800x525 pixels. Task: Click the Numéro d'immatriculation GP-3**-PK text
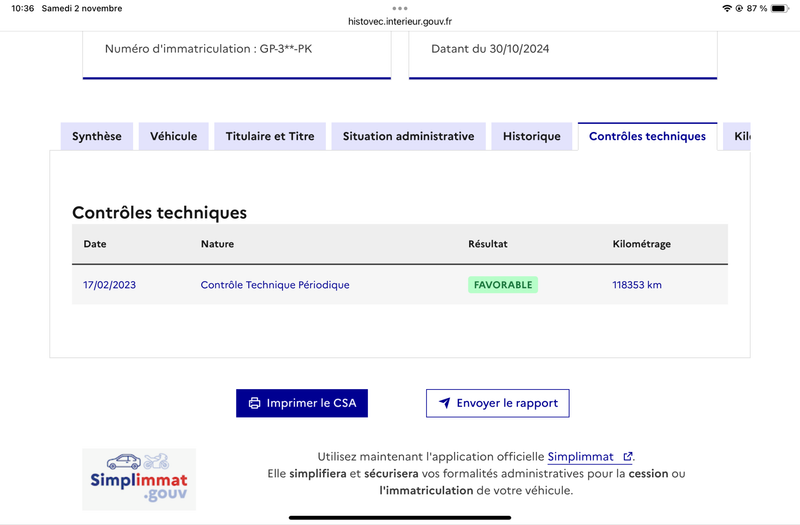point(208,49)
